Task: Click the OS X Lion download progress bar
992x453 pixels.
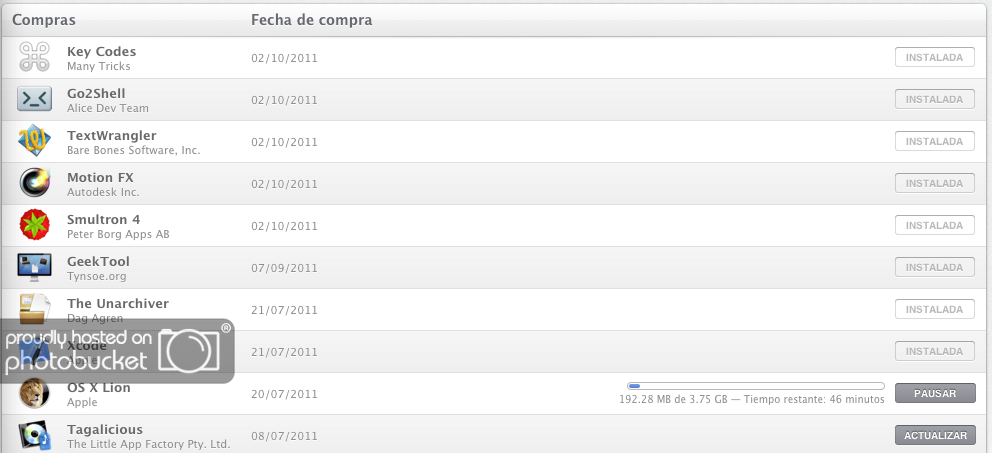Action: 755,386
